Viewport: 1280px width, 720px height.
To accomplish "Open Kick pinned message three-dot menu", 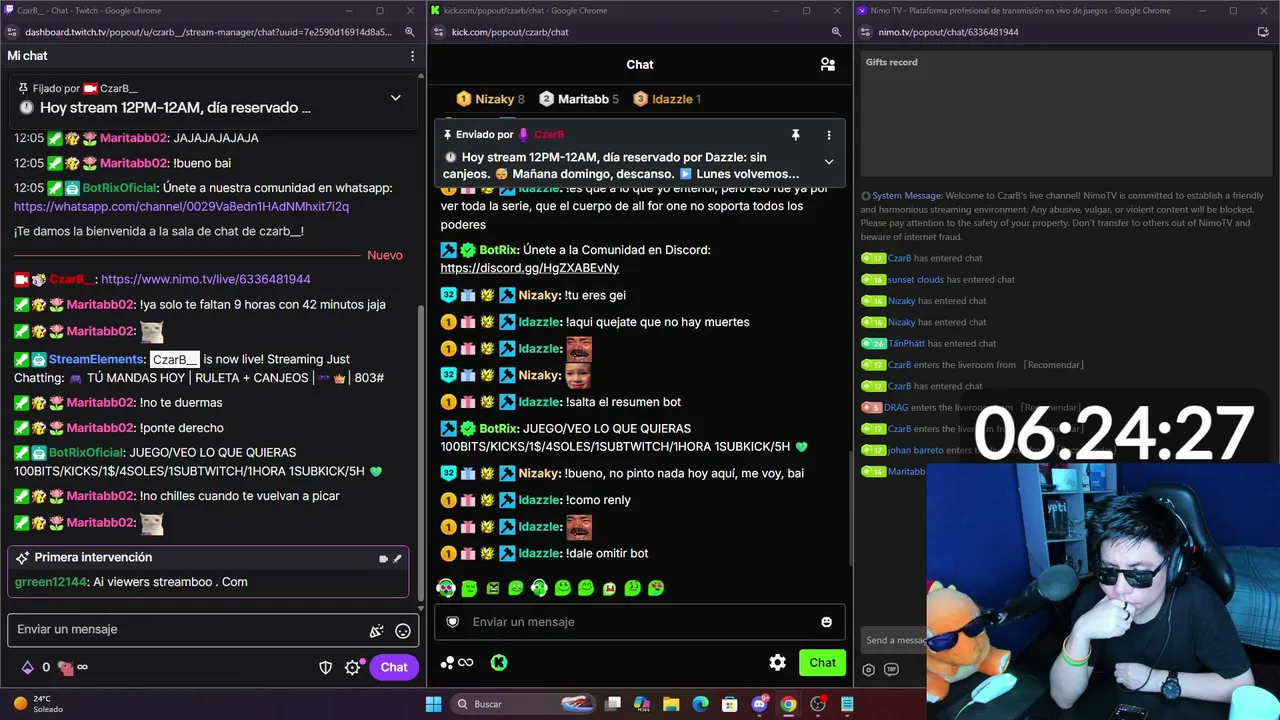I will (828, 135).
